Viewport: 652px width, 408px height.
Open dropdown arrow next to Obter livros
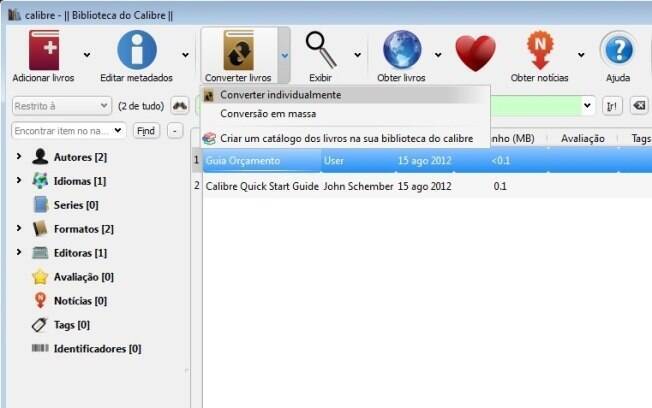point(438,54)
